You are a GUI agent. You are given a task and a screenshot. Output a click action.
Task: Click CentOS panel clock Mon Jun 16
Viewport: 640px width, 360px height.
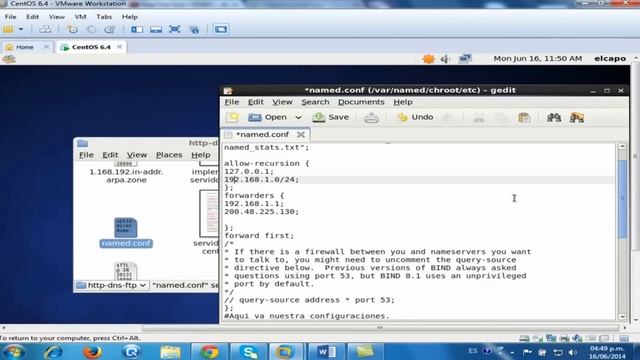[538, 59]
